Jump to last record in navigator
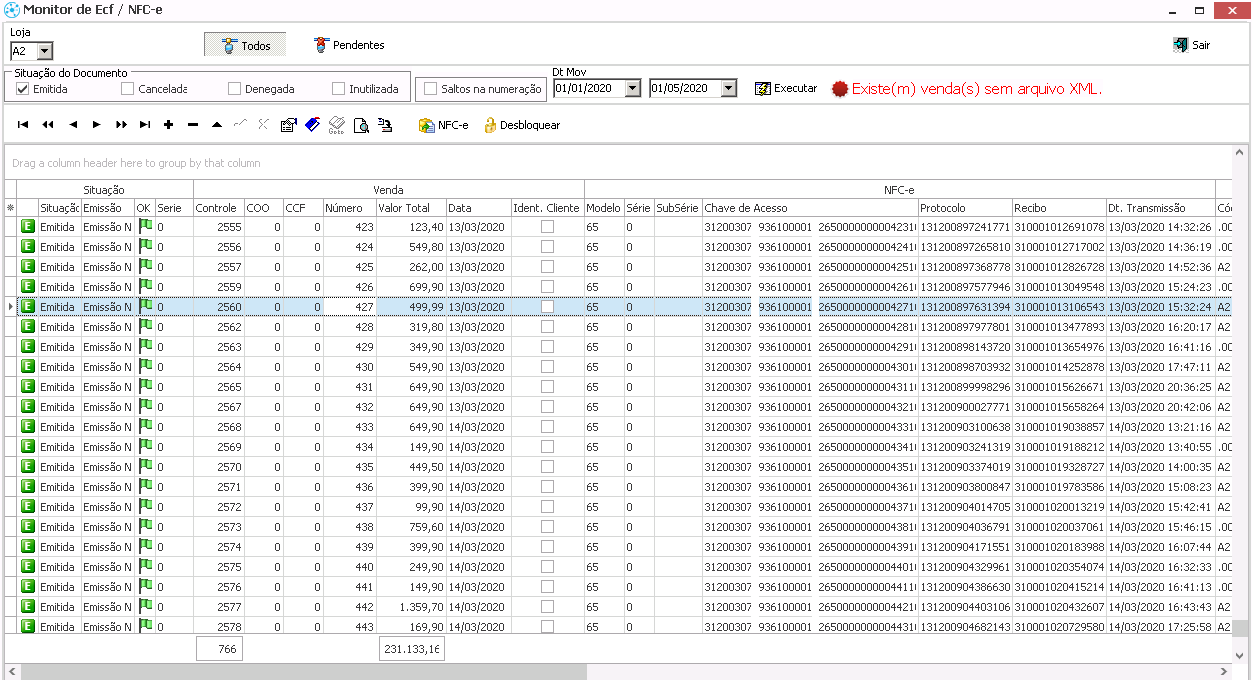1252x680 pixels. coord(145,125)
